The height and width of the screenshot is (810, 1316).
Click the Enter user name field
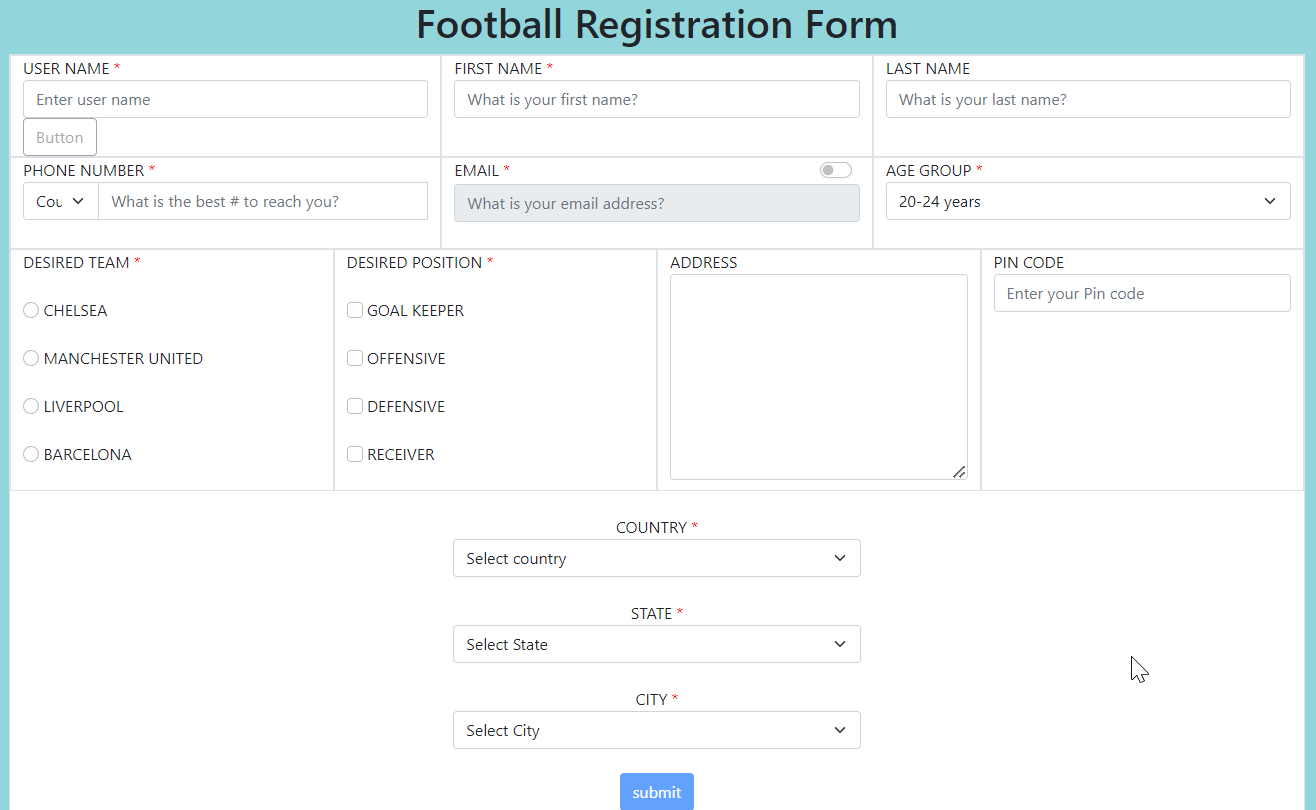(x=225, y=99)
